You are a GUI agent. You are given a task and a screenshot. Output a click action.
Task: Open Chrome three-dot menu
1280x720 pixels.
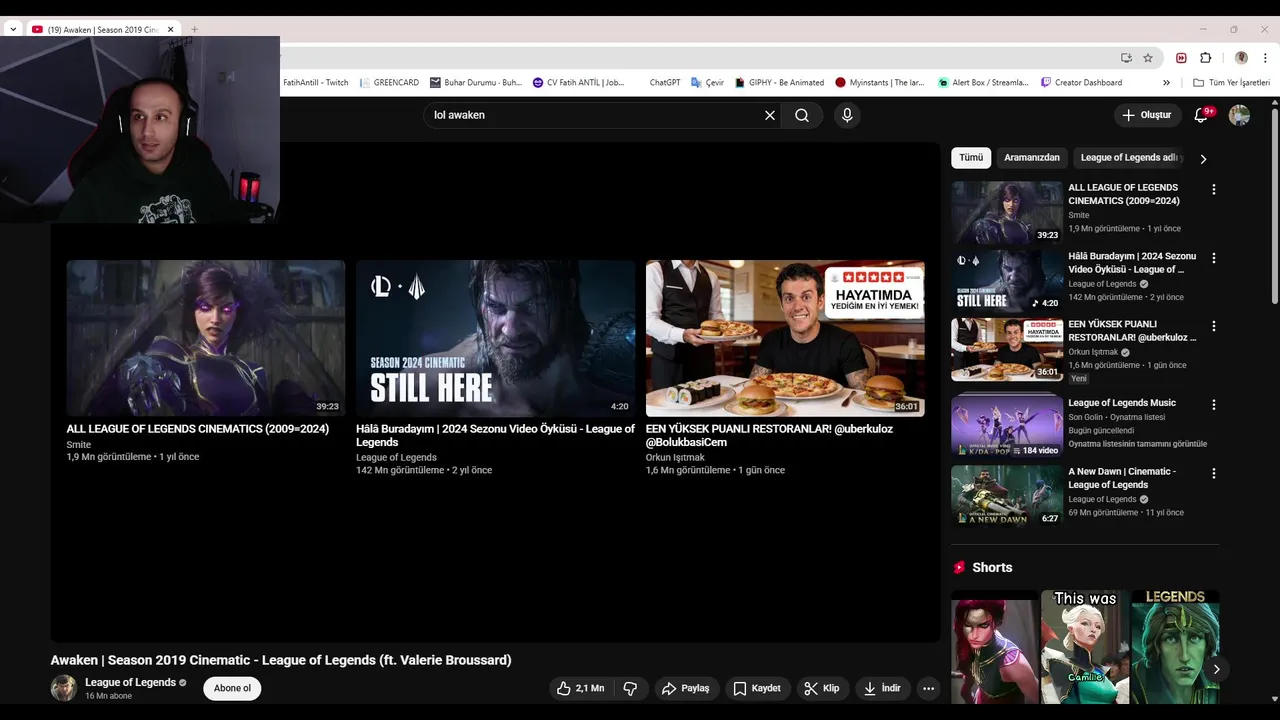click(1266, 58)
